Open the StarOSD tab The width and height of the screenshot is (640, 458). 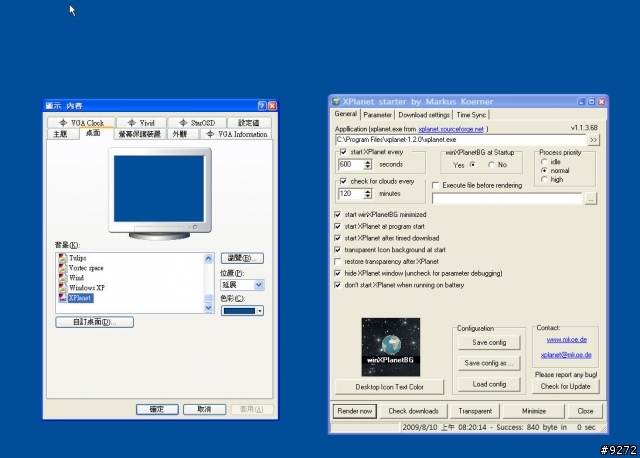pos(197,122)
